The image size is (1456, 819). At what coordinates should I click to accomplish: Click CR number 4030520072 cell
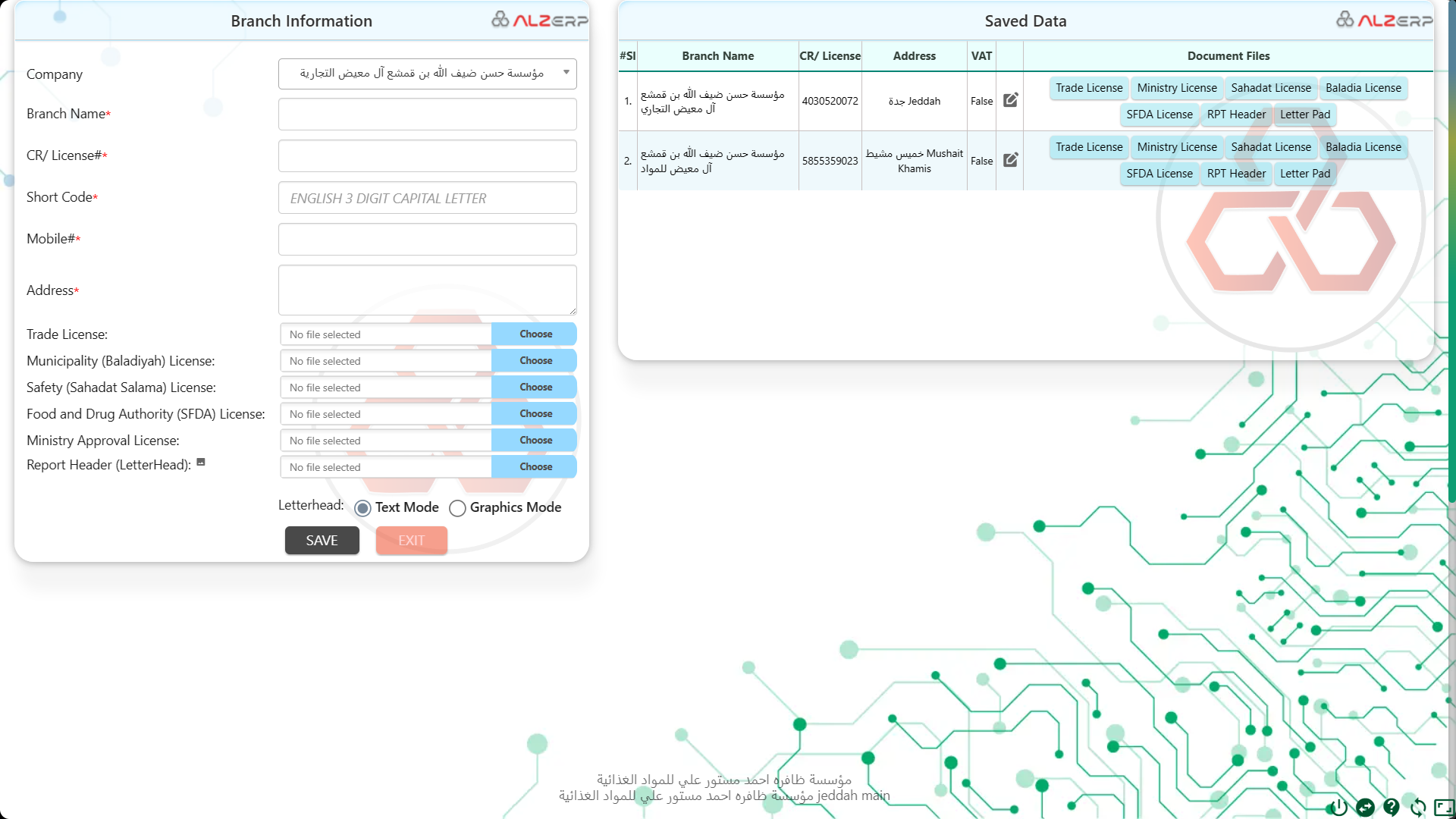click(x=830, y=101)
